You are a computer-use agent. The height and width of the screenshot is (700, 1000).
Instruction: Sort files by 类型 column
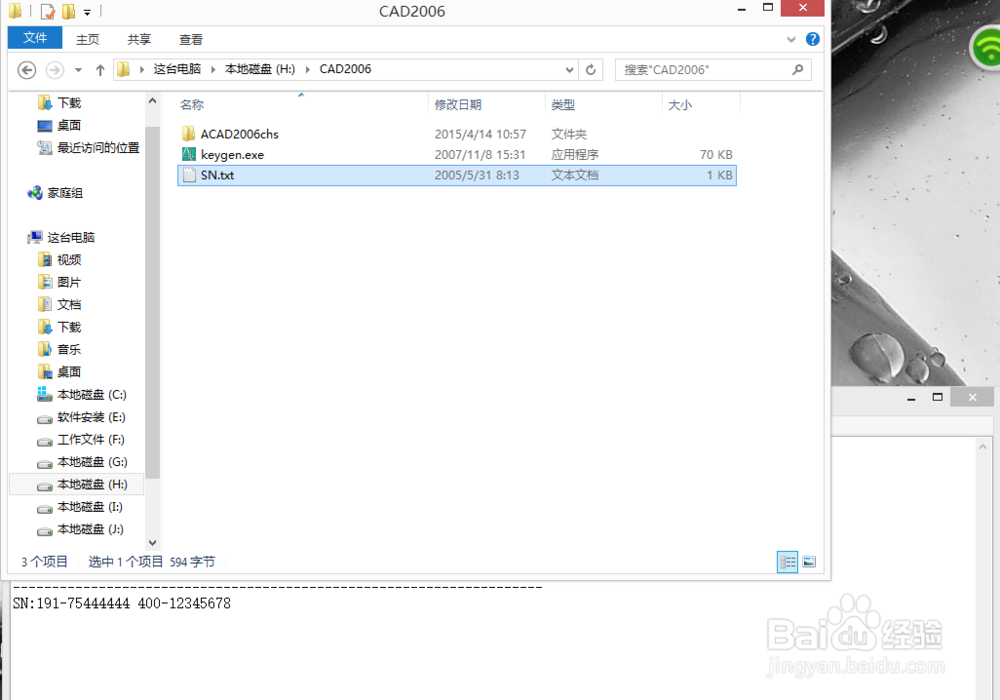(x=563, y=105)
